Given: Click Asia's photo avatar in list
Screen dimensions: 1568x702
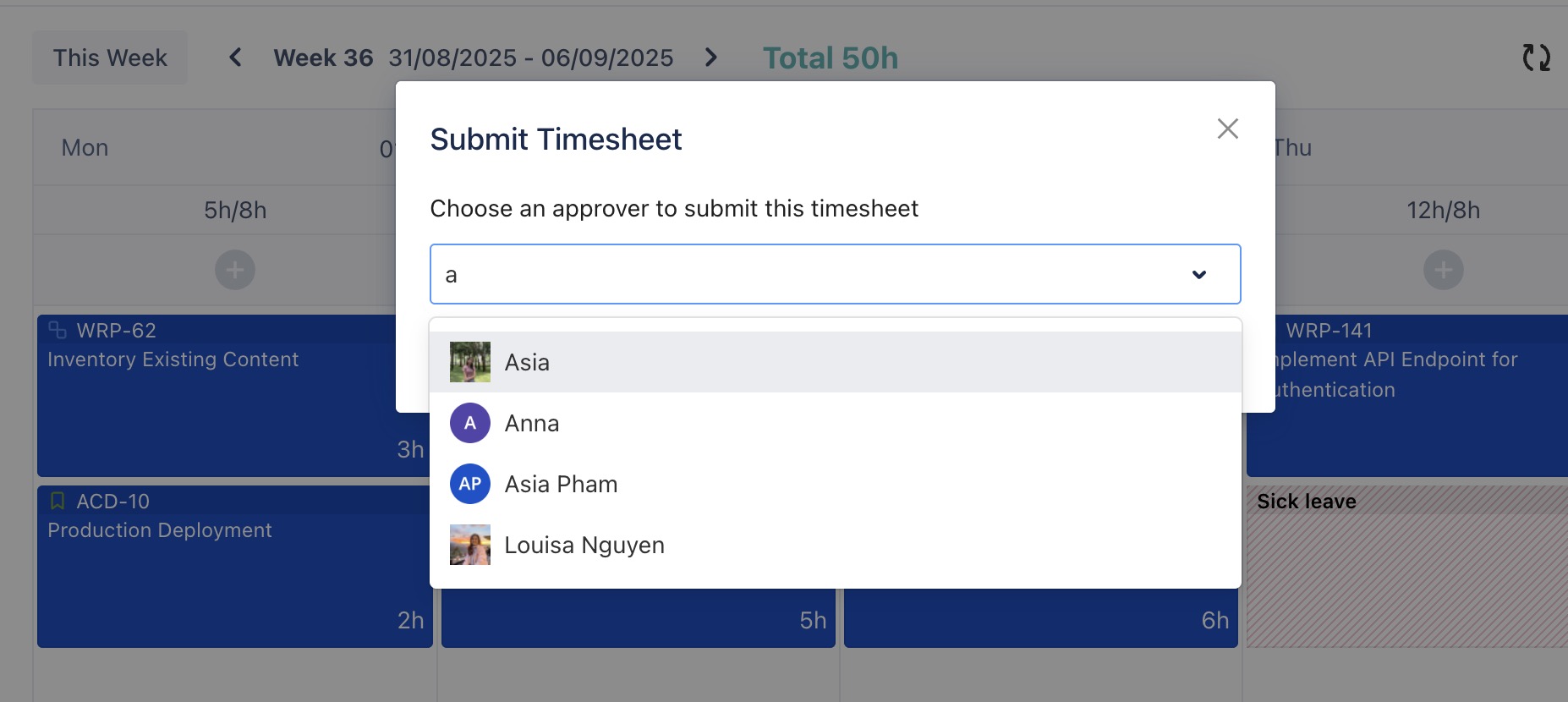Looking at the screenshot, I should point(470,362).
